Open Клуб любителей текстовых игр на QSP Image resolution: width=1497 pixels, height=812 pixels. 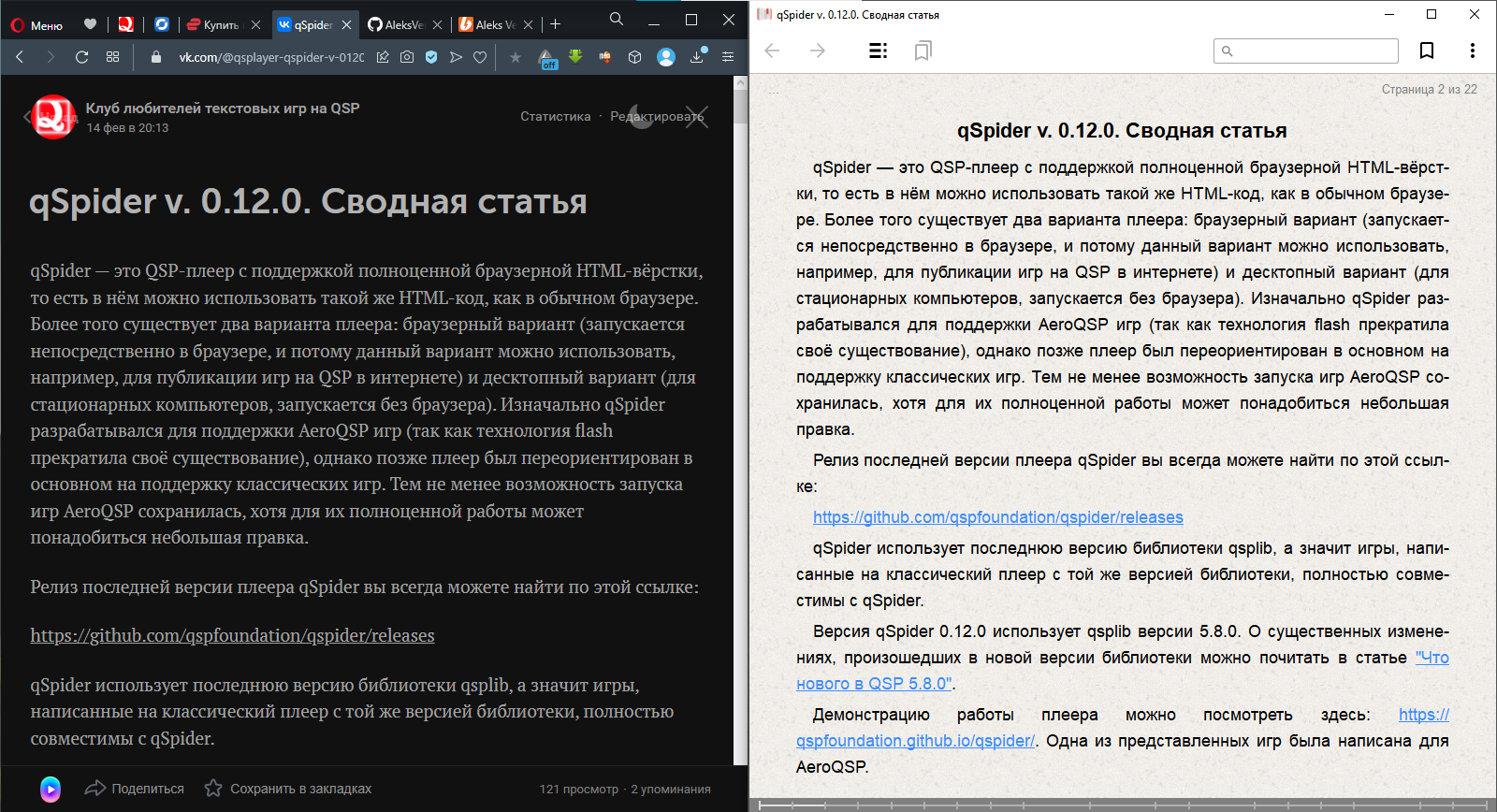(x=223, y=109)
